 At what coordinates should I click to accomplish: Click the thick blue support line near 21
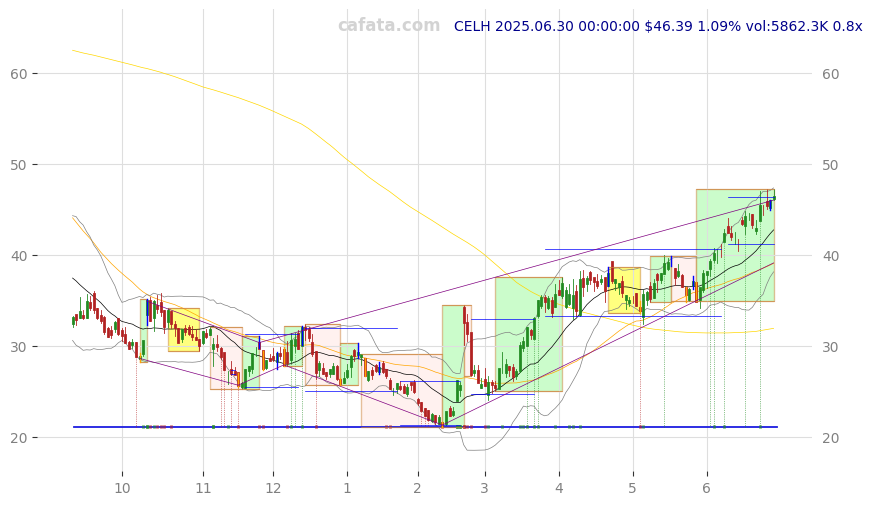425,427
